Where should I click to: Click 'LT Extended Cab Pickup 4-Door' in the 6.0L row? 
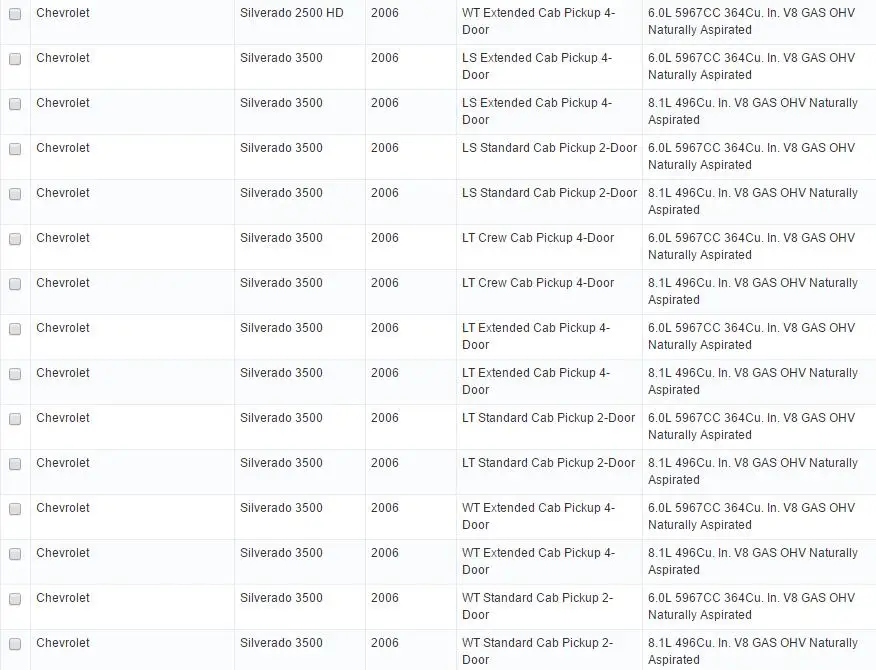tap(536, 336)
